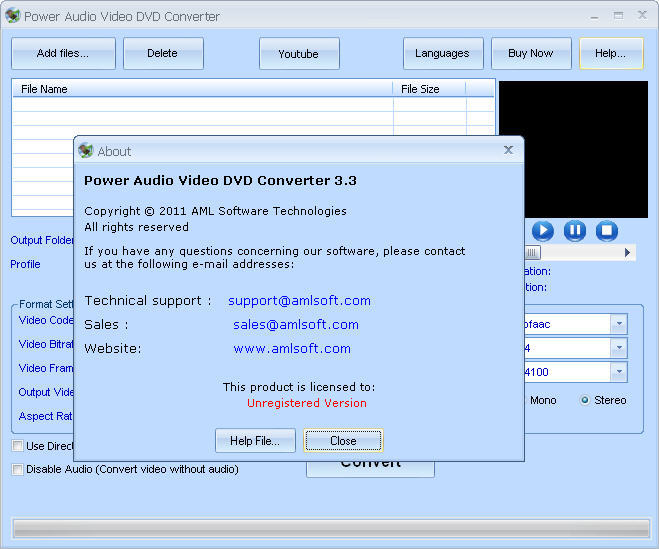Pause playback with the pause button

[x=575, y=231]
